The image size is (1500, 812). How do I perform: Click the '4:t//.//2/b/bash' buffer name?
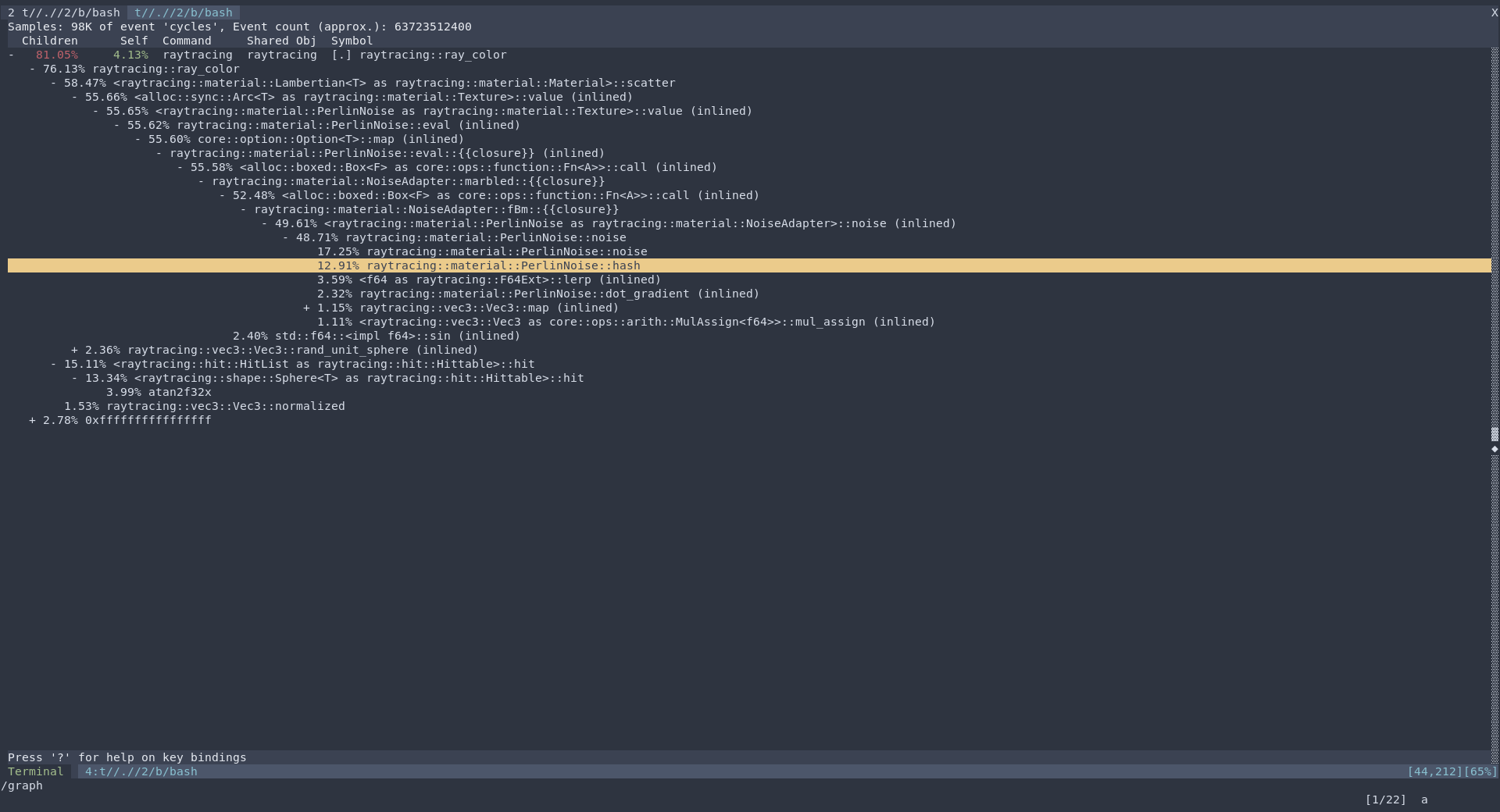(141, 772)
